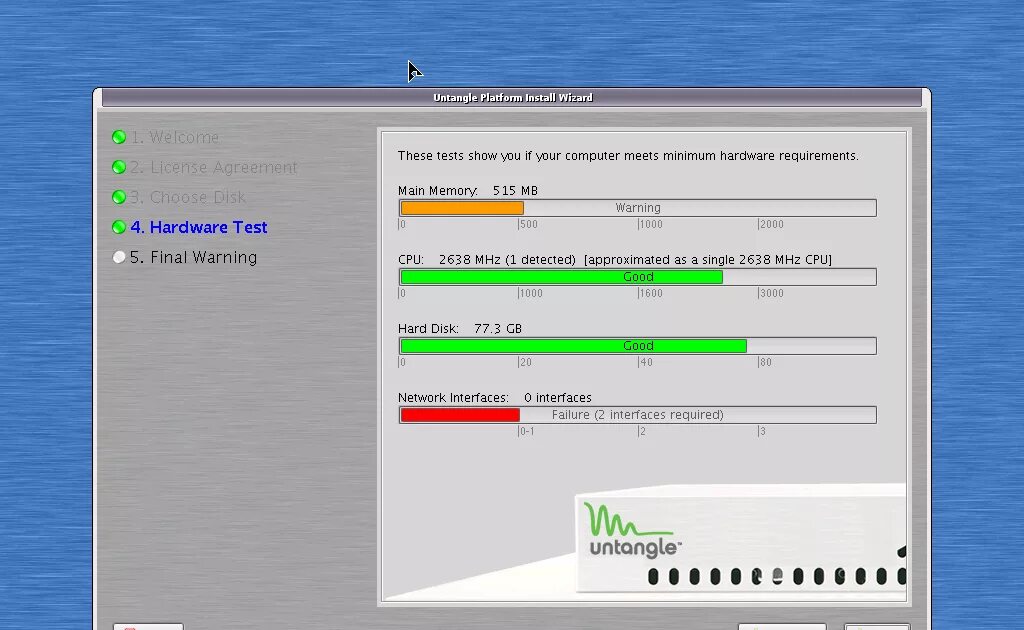Click the green Hard Disk result bar

pyautogui.click(x=573, y=346)
